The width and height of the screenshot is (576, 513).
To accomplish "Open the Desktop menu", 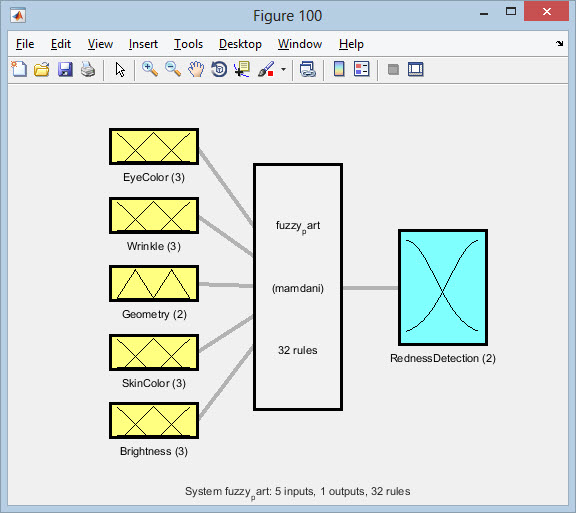I will [240, 44].
